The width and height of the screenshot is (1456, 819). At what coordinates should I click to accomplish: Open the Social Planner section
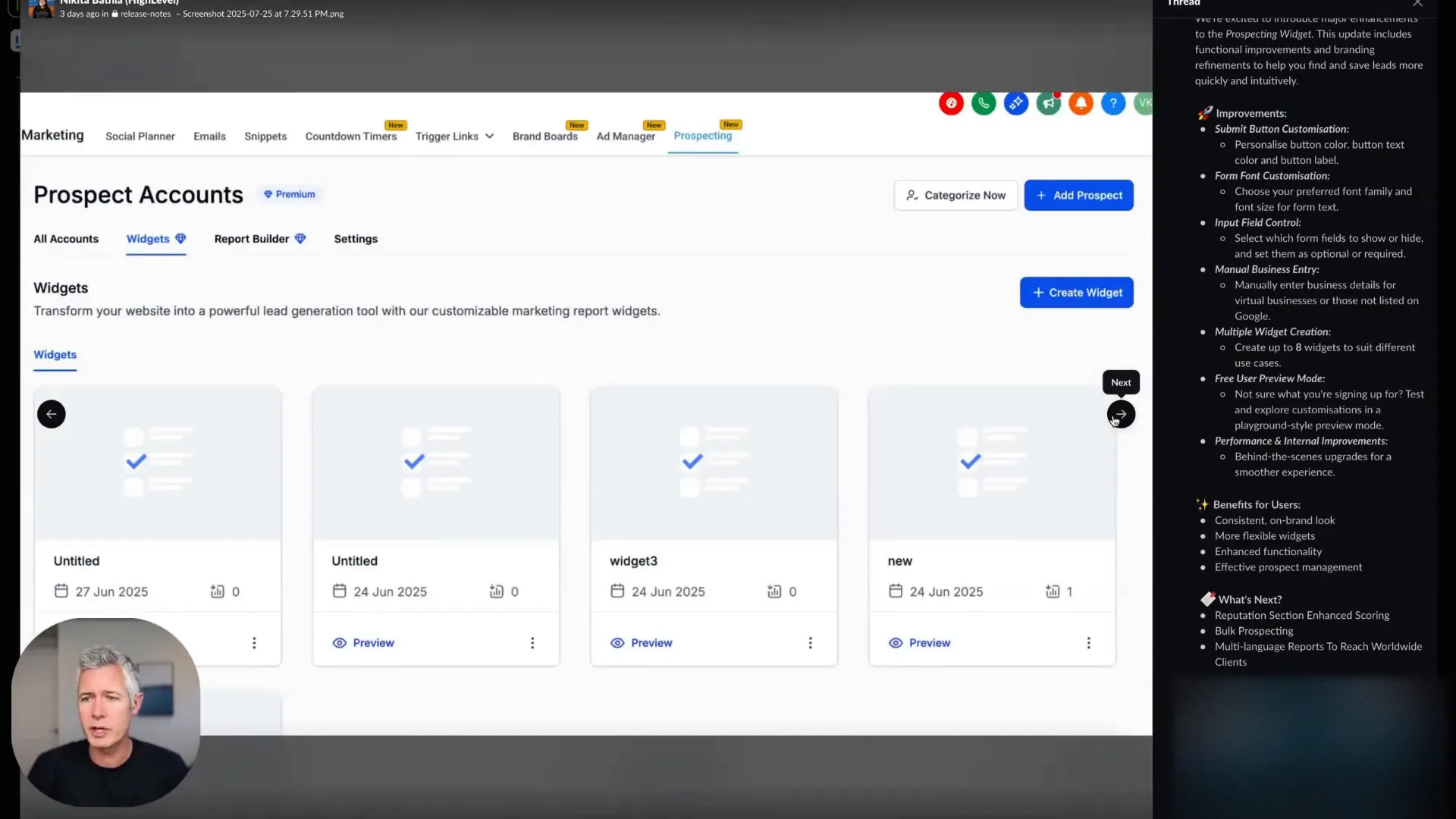coord(140,136)
